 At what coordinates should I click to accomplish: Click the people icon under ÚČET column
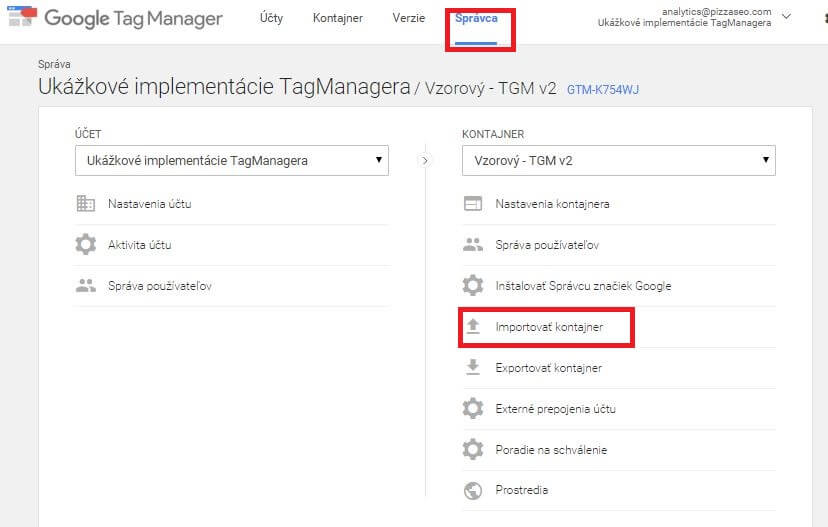(x=86, y=286)
